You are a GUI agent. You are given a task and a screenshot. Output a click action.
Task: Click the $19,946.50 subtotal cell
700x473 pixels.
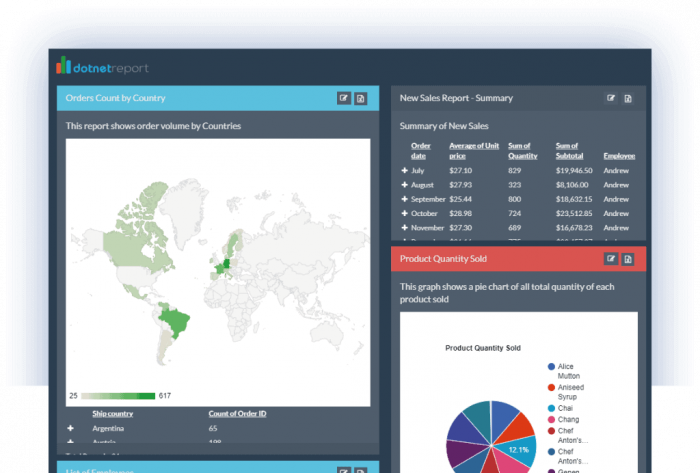tap(574, 170)
